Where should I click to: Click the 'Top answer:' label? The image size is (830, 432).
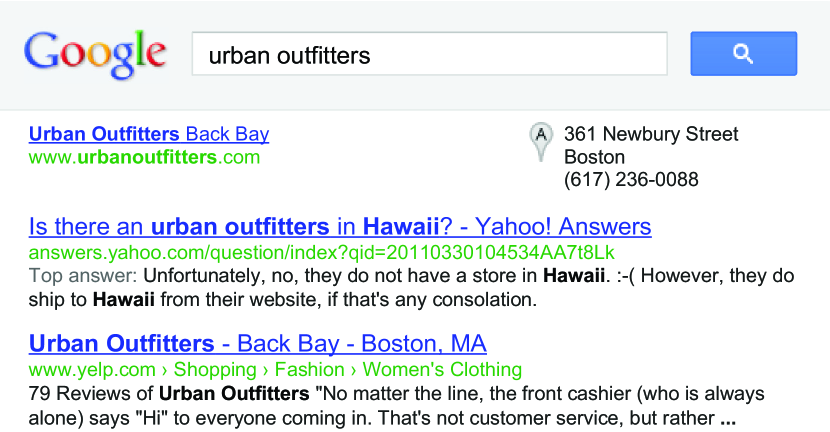[83, 275]
